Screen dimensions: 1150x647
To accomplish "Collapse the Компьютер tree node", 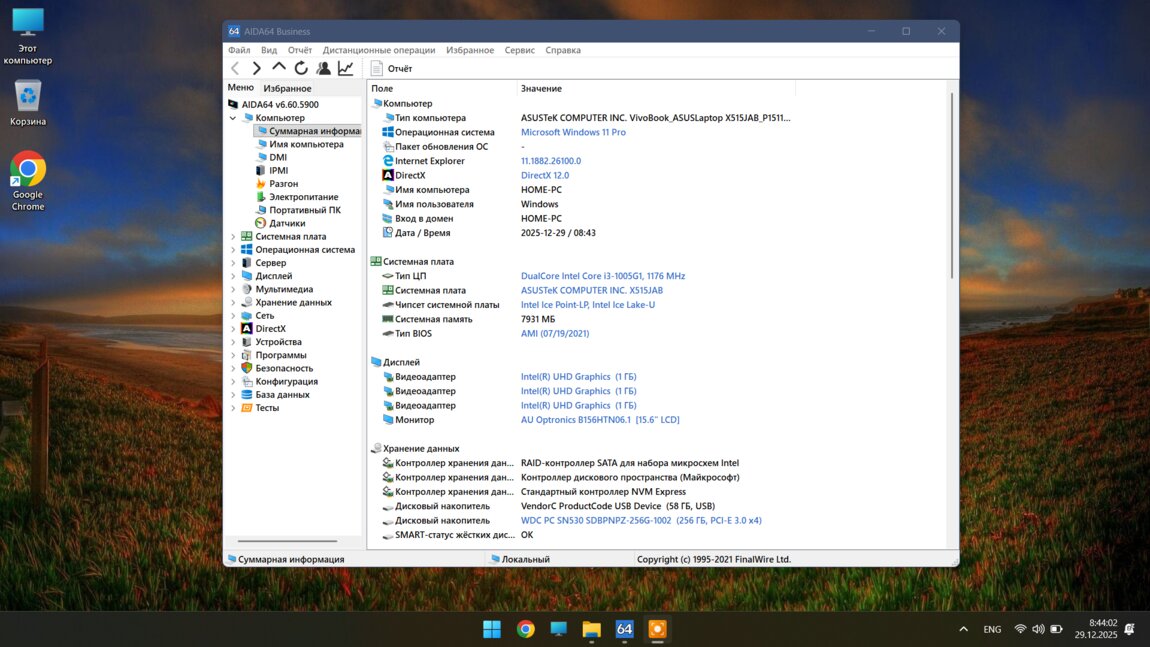I will pyautogui.click(x=233, y=118).
